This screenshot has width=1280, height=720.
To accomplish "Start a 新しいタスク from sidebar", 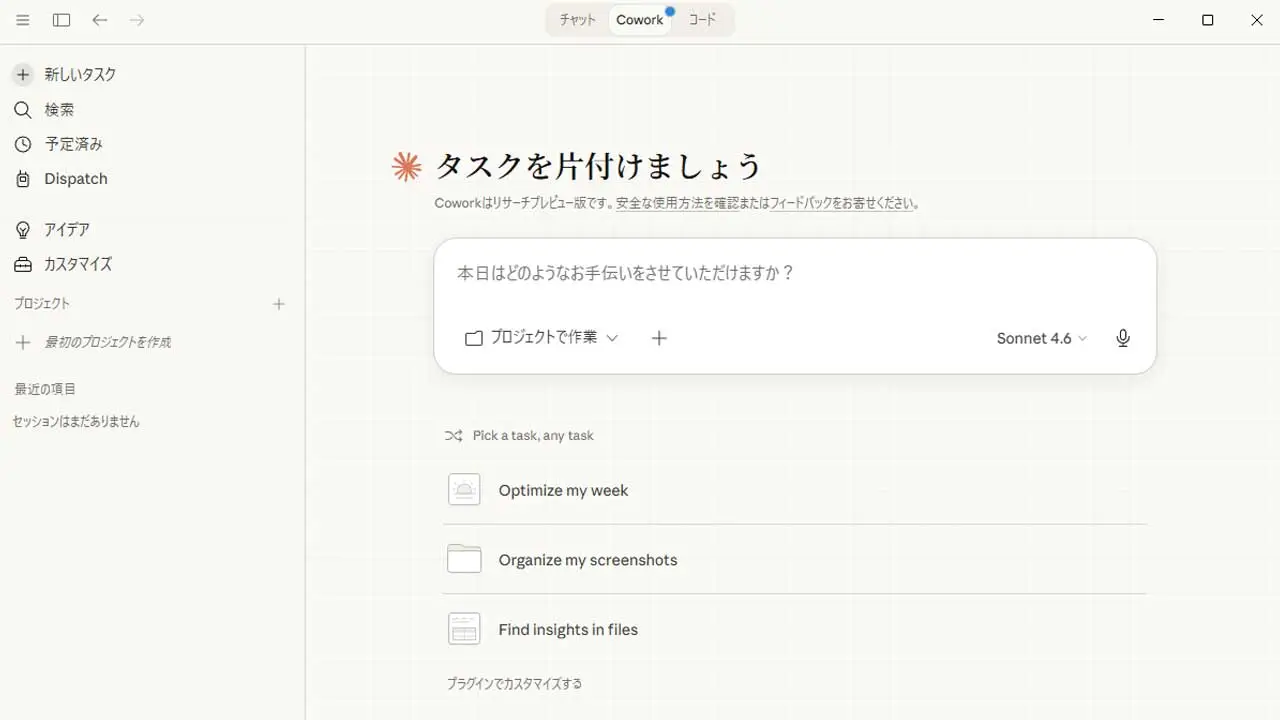I will [80, 75].
